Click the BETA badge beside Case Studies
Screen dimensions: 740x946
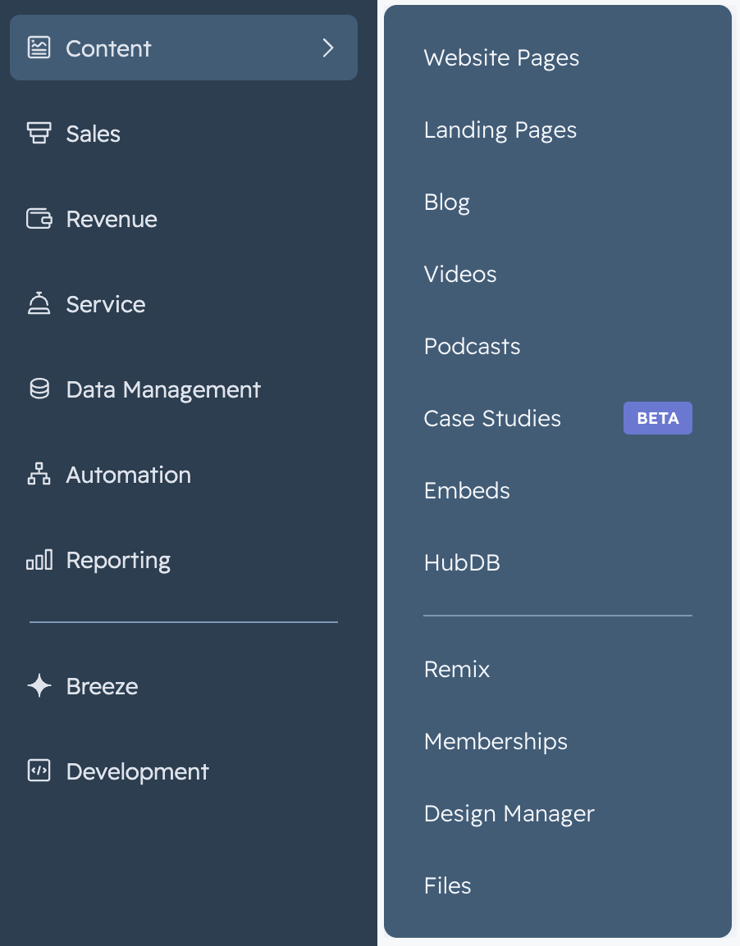(x=657, y=418)
